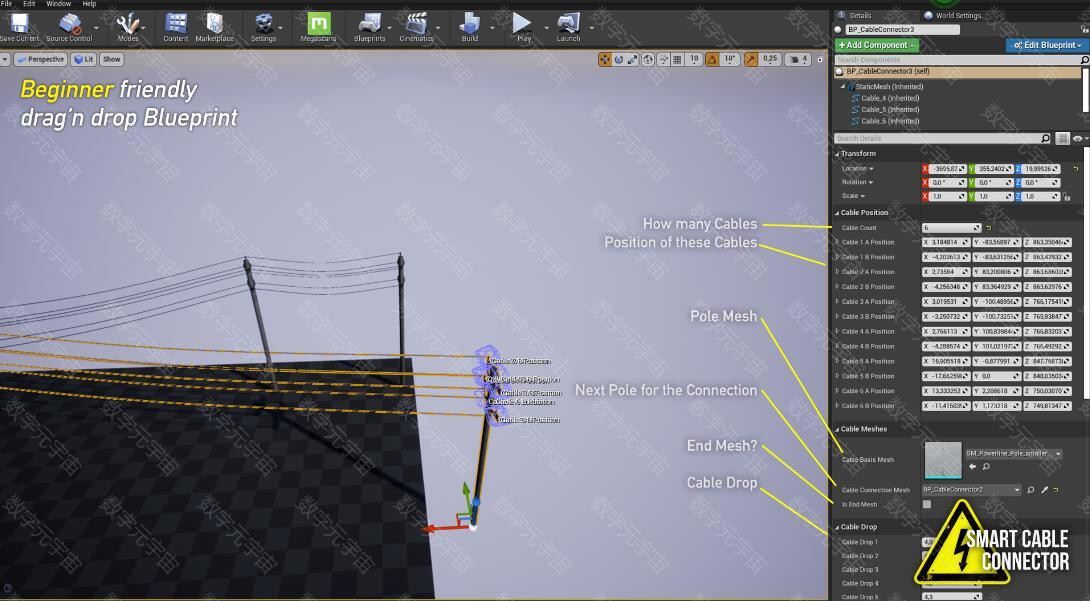
Task: Toggle the Scale ratio lock
Action: [x=1066, y=197]
